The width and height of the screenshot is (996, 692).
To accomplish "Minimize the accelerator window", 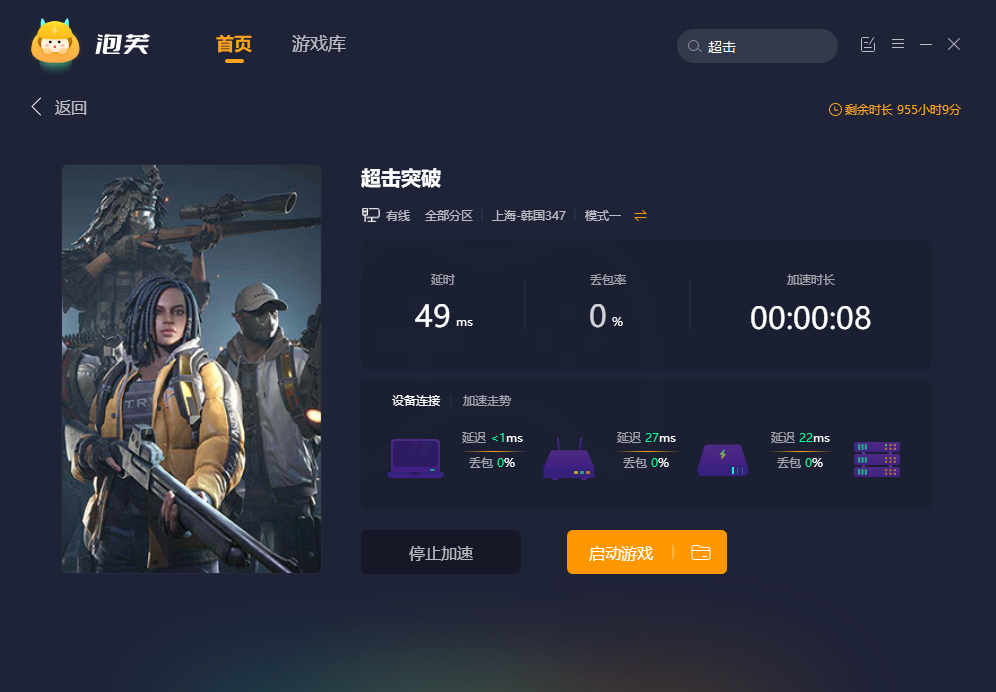I will pyautogui.click(x=925, y=44).
